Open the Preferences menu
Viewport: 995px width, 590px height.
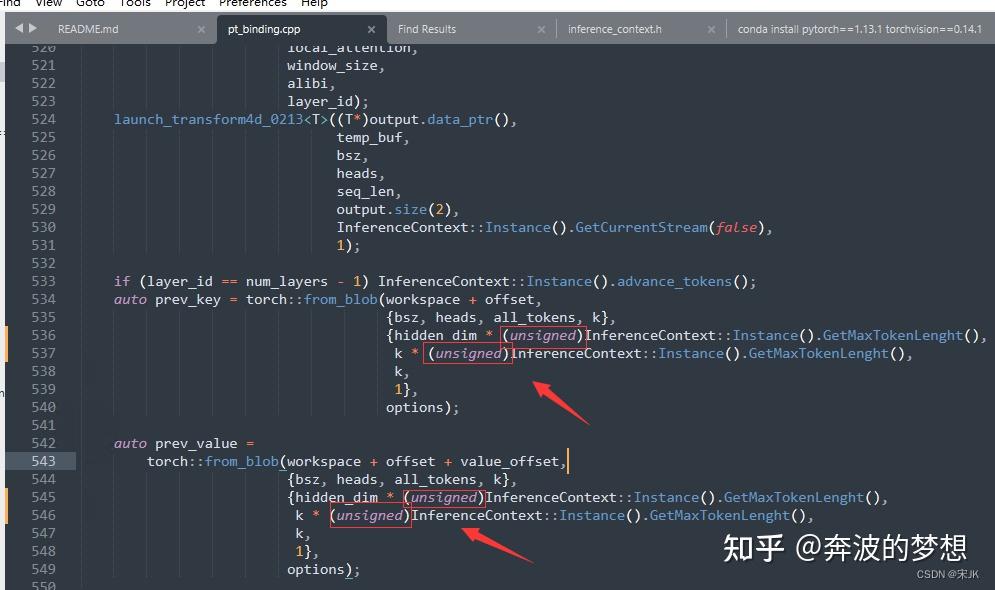point(253,3)
